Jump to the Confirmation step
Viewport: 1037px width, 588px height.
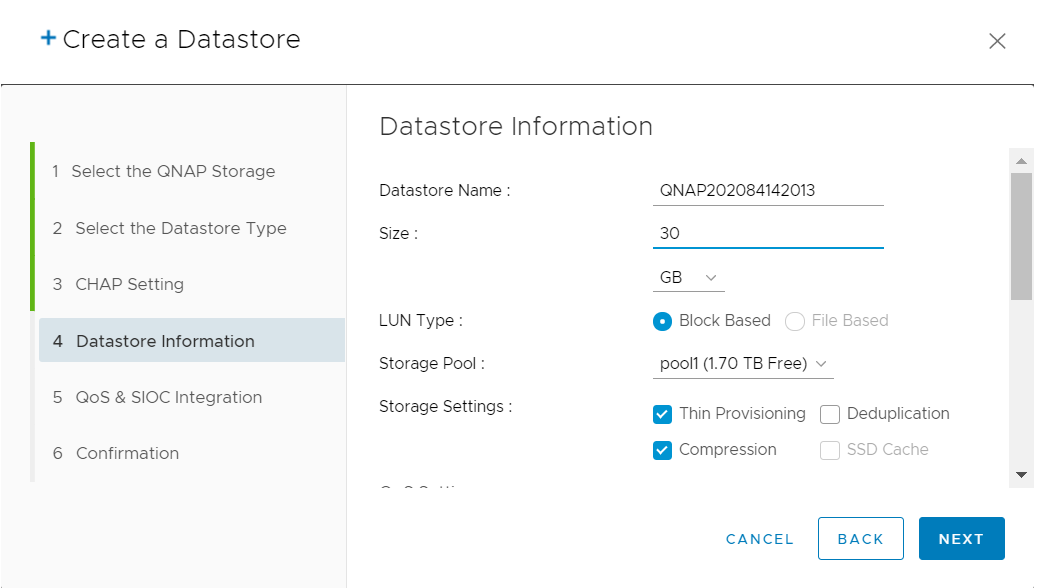pos(127,453)
